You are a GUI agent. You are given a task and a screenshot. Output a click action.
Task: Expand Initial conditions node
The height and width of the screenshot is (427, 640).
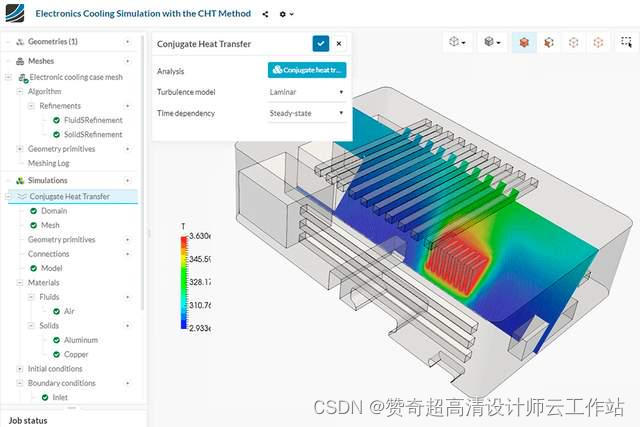(20, 369)
